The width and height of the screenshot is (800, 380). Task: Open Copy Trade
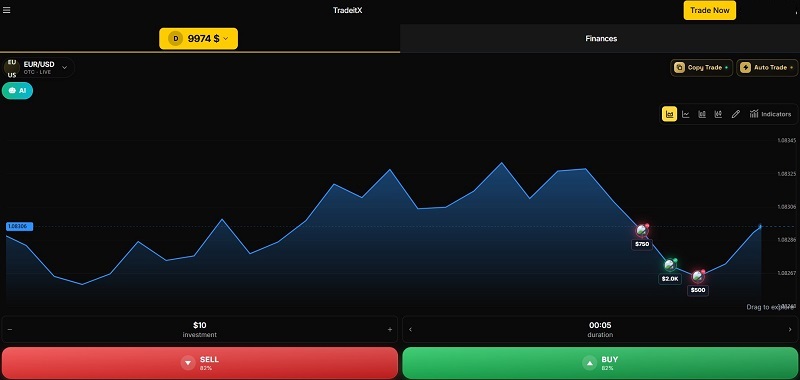[702, 67]
